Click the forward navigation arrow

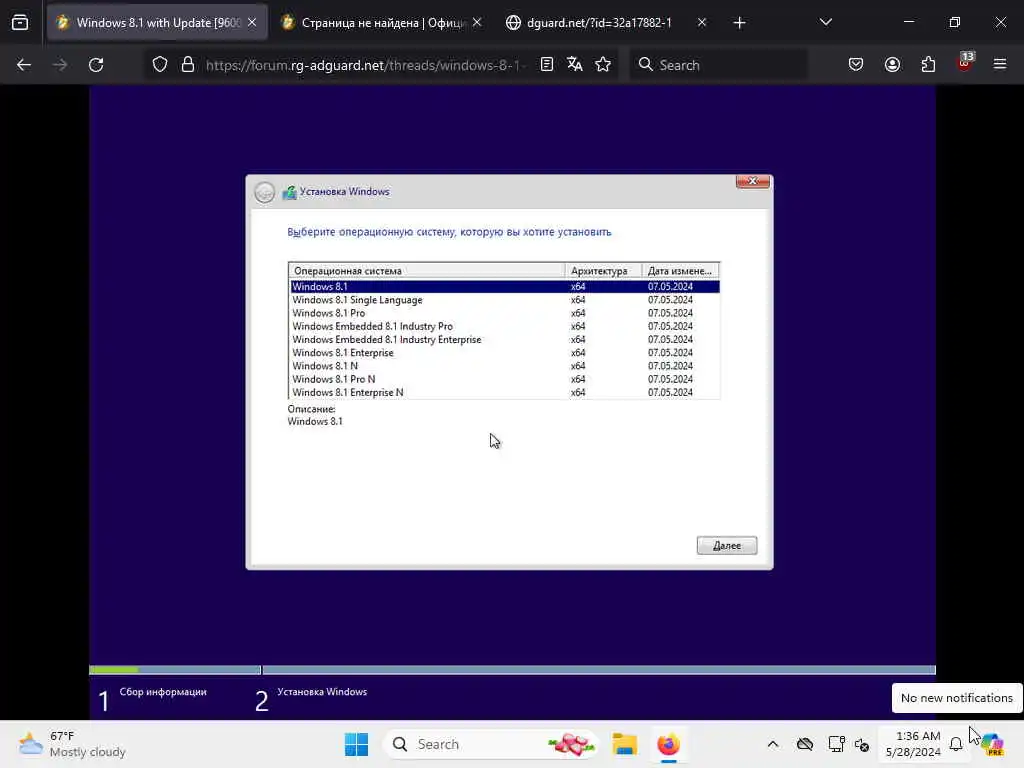pos(60,65)
